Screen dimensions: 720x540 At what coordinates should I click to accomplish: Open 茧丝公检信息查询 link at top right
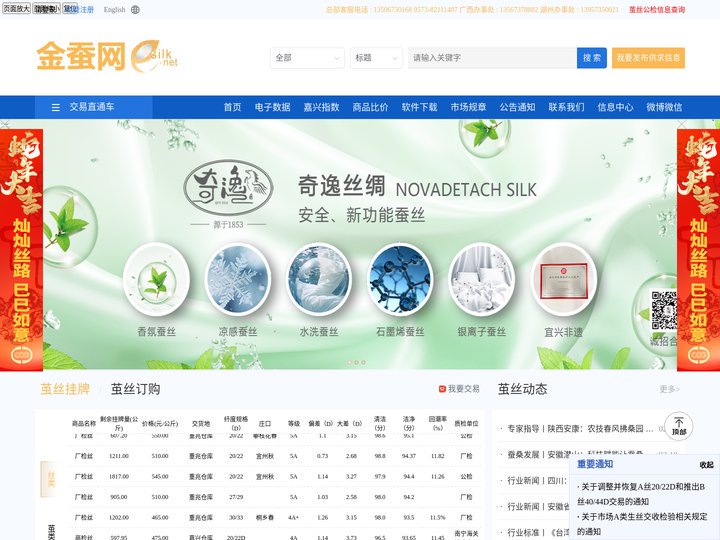pyautogui.click(x=657, y=9)
